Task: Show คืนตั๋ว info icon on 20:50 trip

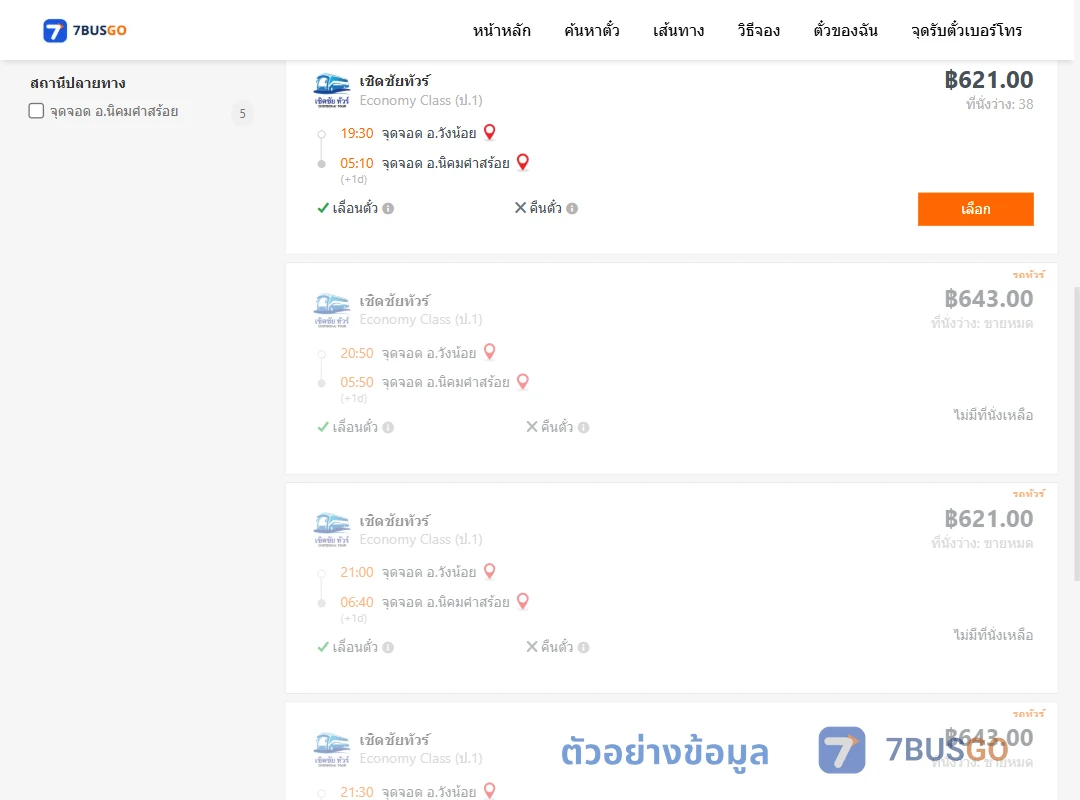Action: (583, 427)
